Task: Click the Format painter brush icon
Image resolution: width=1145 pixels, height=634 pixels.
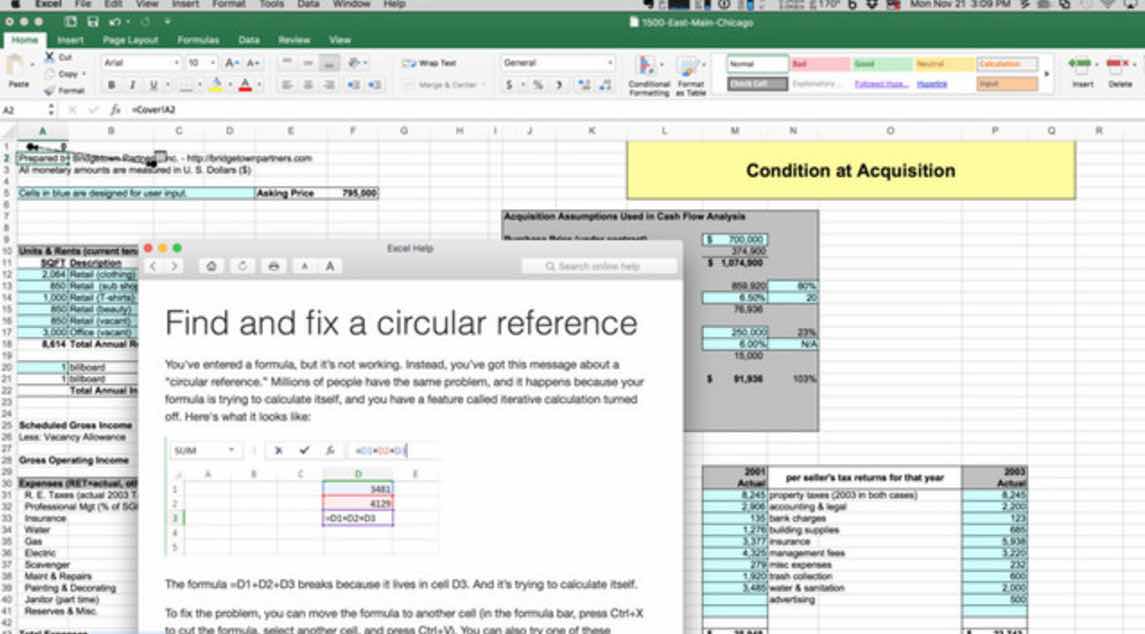Action: 50,91
